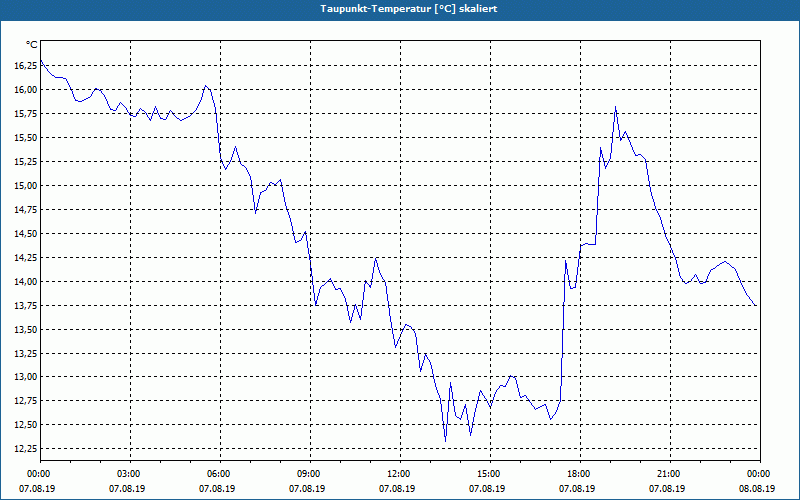Screen dimensions: 800x500
Task: Click the 13,00 y-axis label
Action: click(26, 377)
